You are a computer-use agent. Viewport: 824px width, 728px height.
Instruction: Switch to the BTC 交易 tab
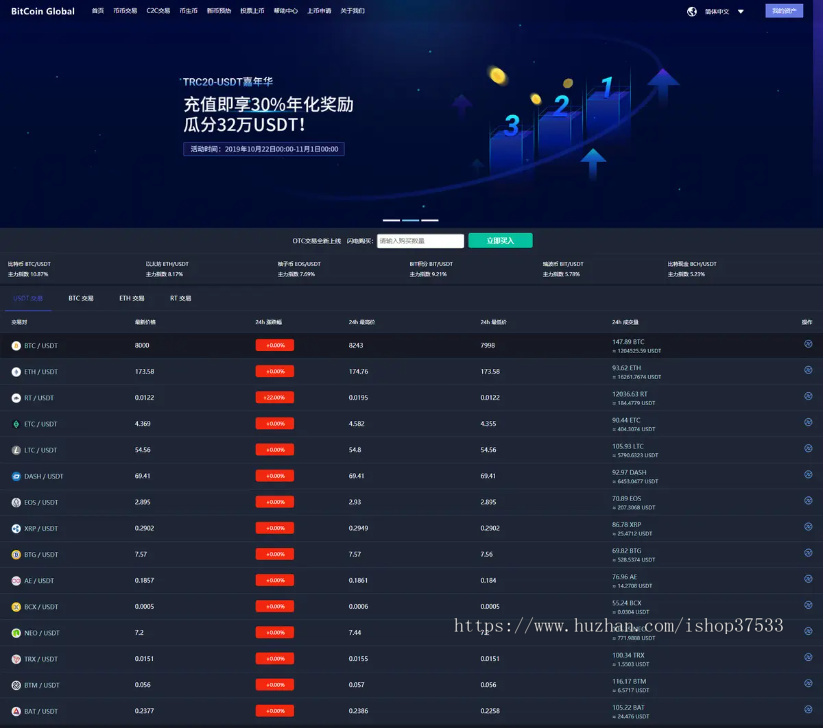coord(81,299)
